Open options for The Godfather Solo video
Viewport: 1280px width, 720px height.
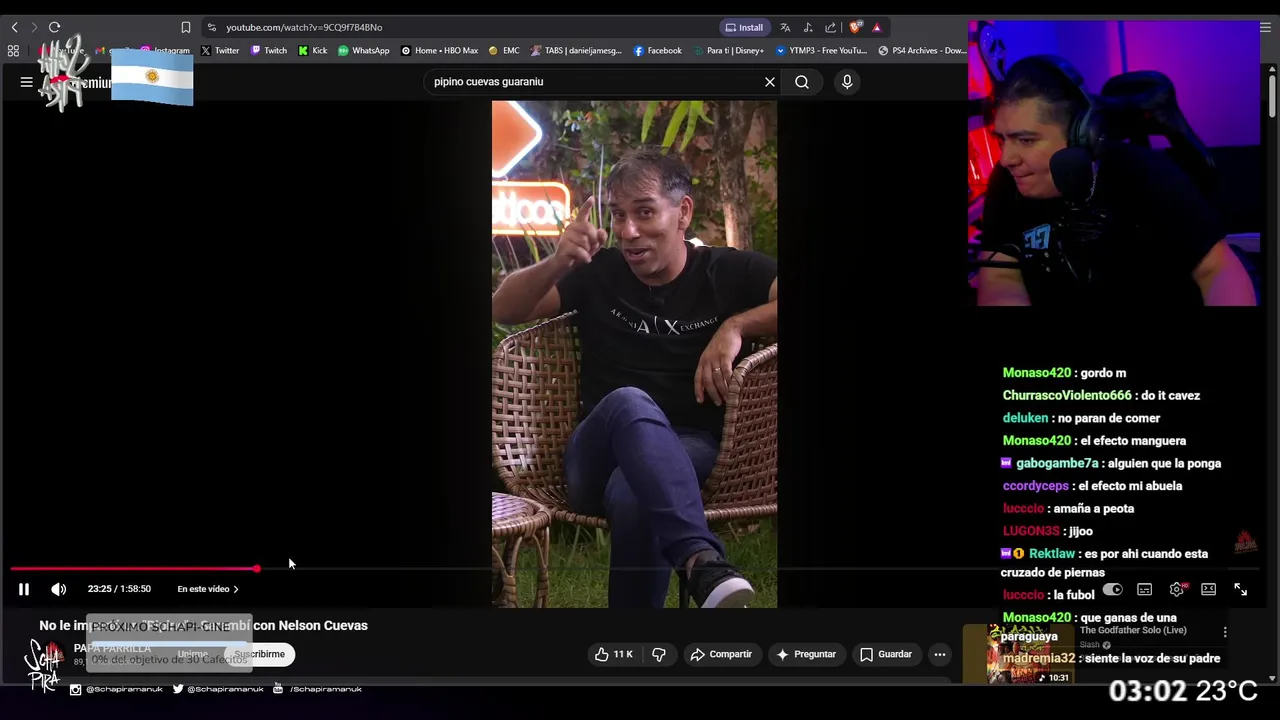point(1225,632)
